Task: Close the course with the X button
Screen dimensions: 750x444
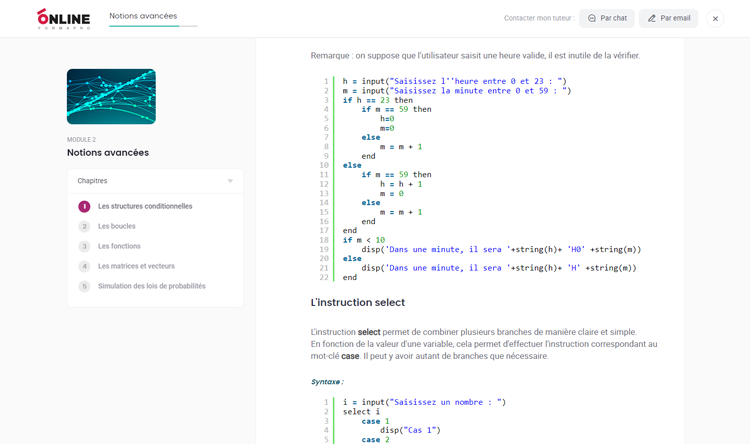Action: pos(715,19)
